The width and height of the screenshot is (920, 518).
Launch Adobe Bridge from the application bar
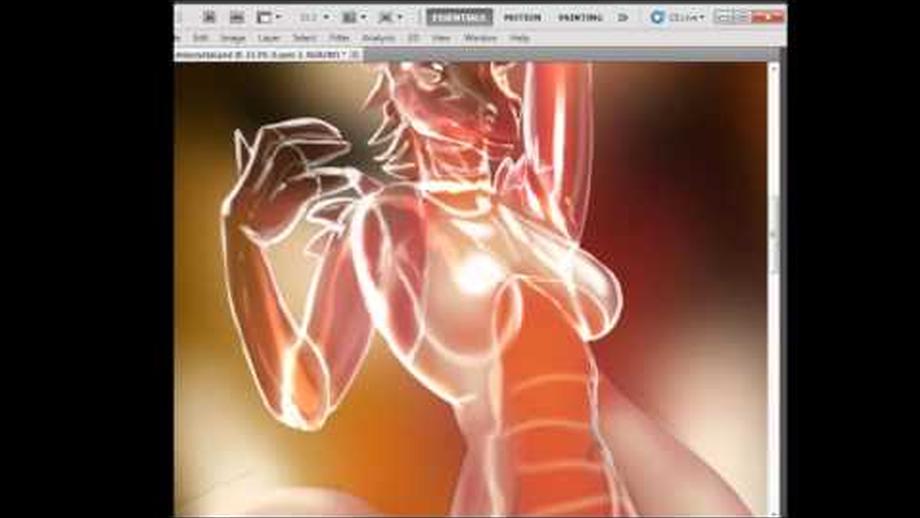(209, 18)
